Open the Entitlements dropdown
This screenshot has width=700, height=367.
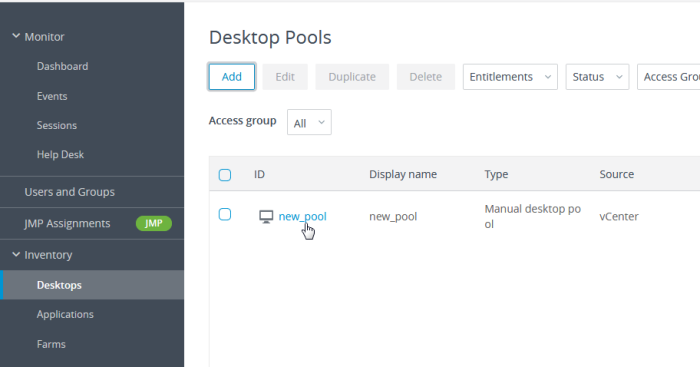[x=510, y=77]
